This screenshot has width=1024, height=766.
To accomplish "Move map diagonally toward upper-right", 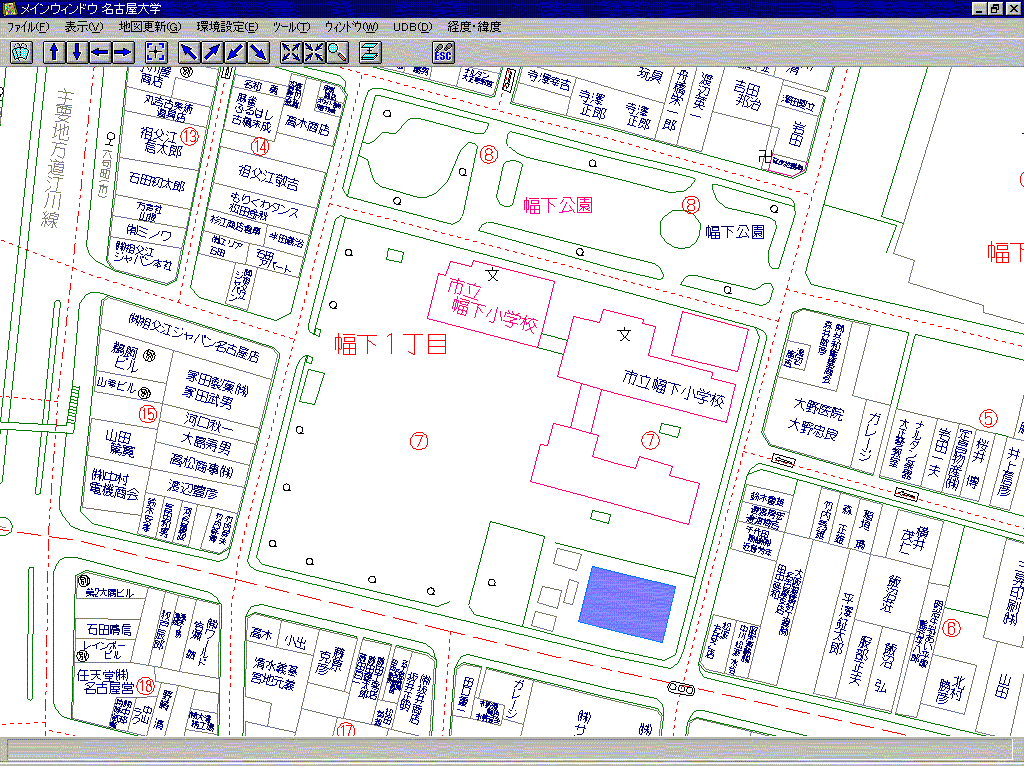I will coord(213,52).
